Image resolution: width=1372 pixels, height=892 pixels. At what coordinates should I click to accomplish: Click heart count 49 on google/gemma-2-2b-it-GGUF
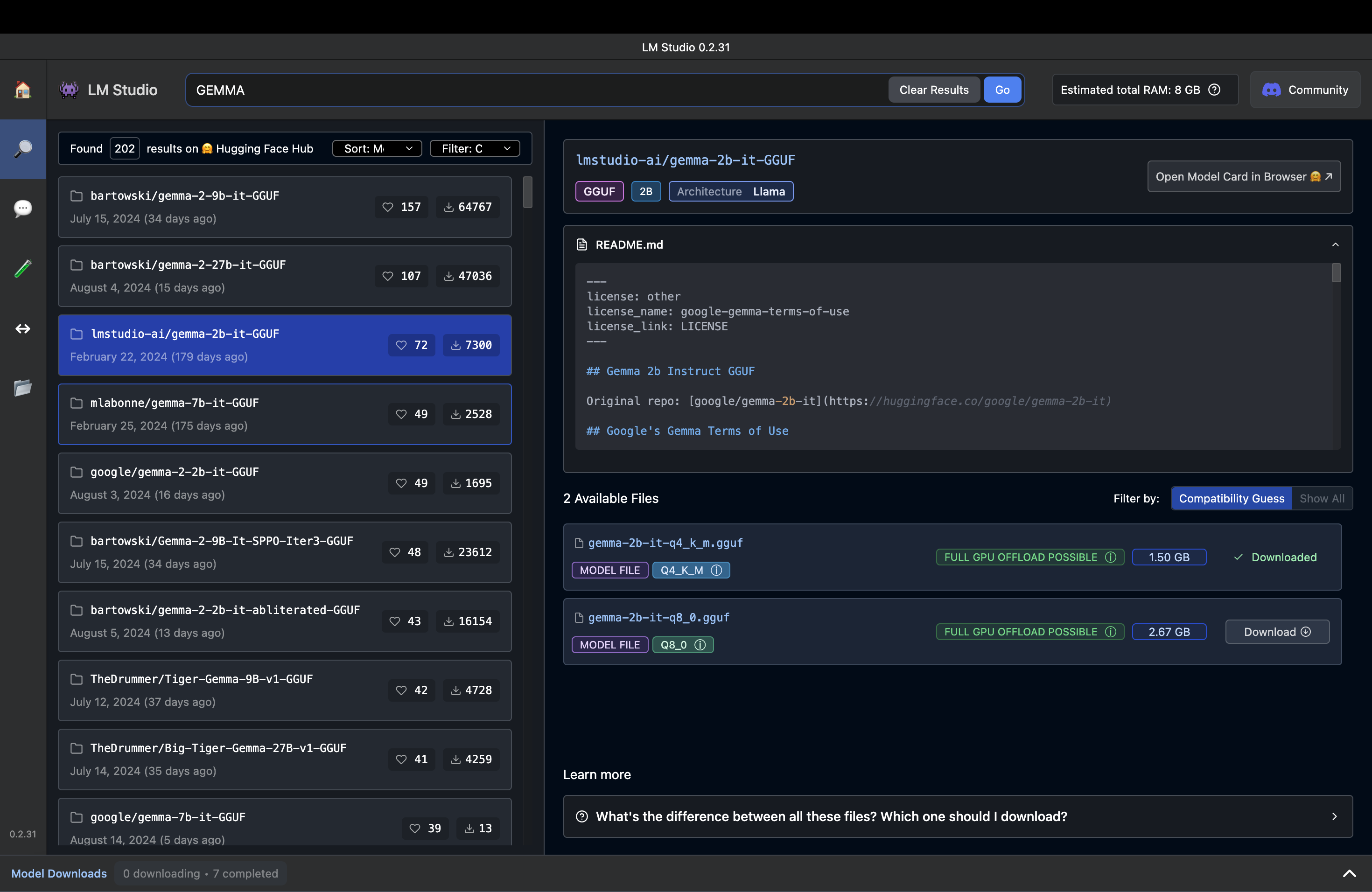coord(412,483)
